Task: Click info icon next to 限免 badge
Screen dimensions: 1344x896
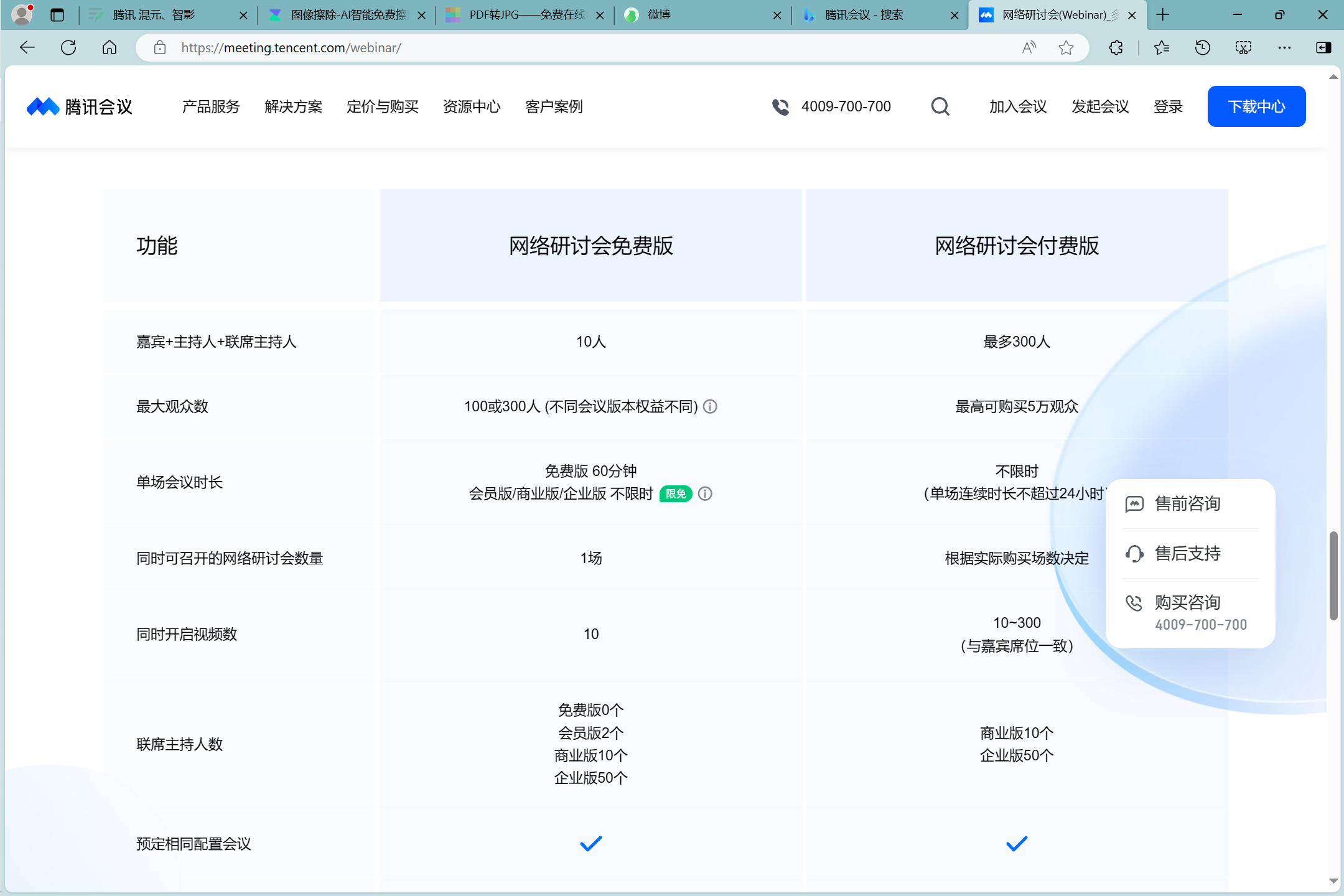Action: (705, 493)
